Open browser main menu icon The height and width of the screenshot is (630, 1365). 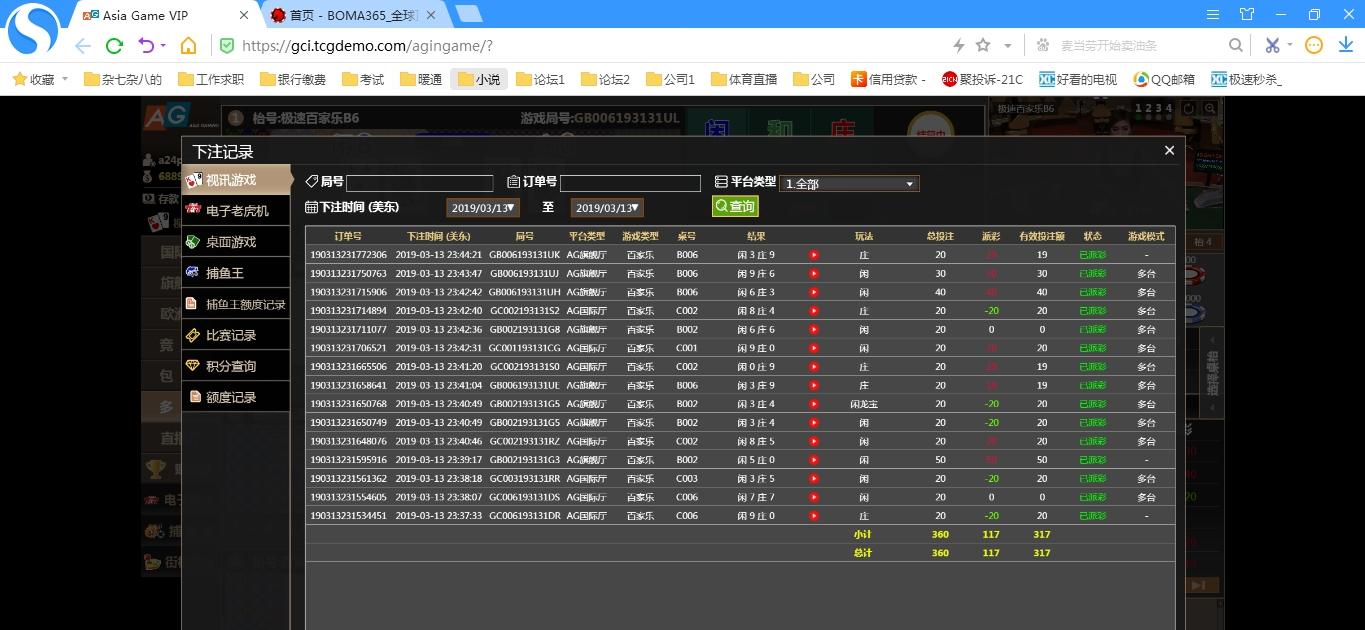coord(1213,15)
